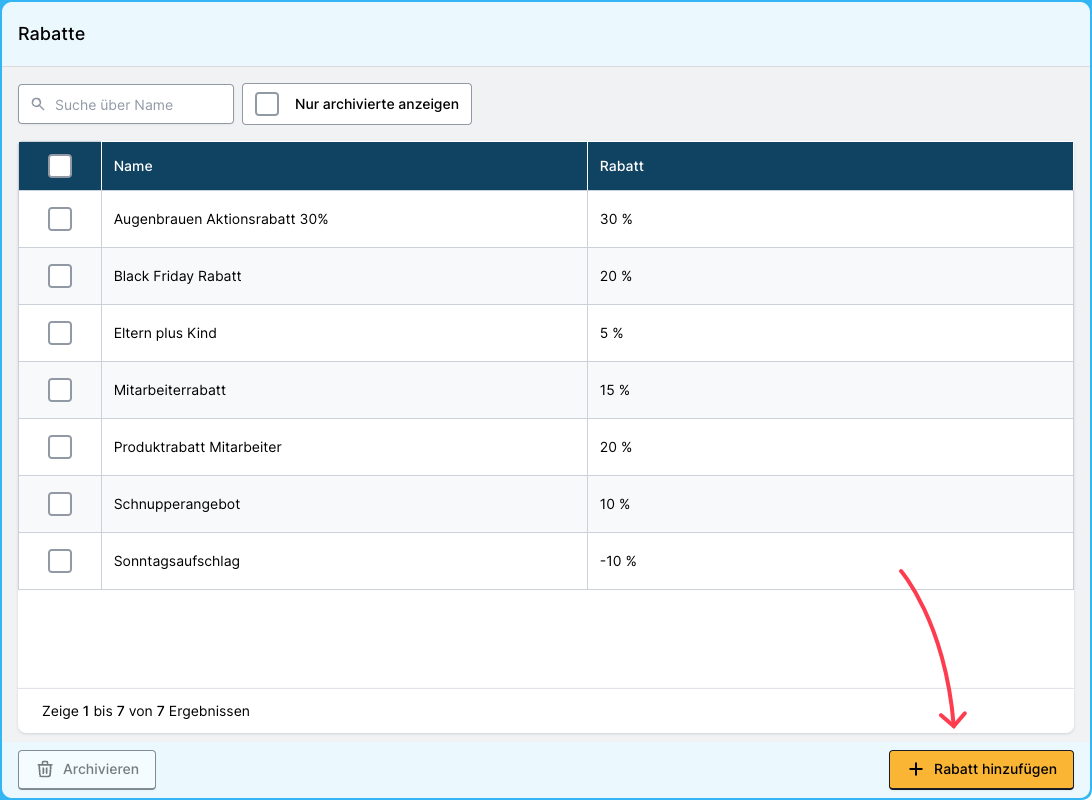Focus the Suche über Name field
The image size is (1092, 800).
click(126, 104)
